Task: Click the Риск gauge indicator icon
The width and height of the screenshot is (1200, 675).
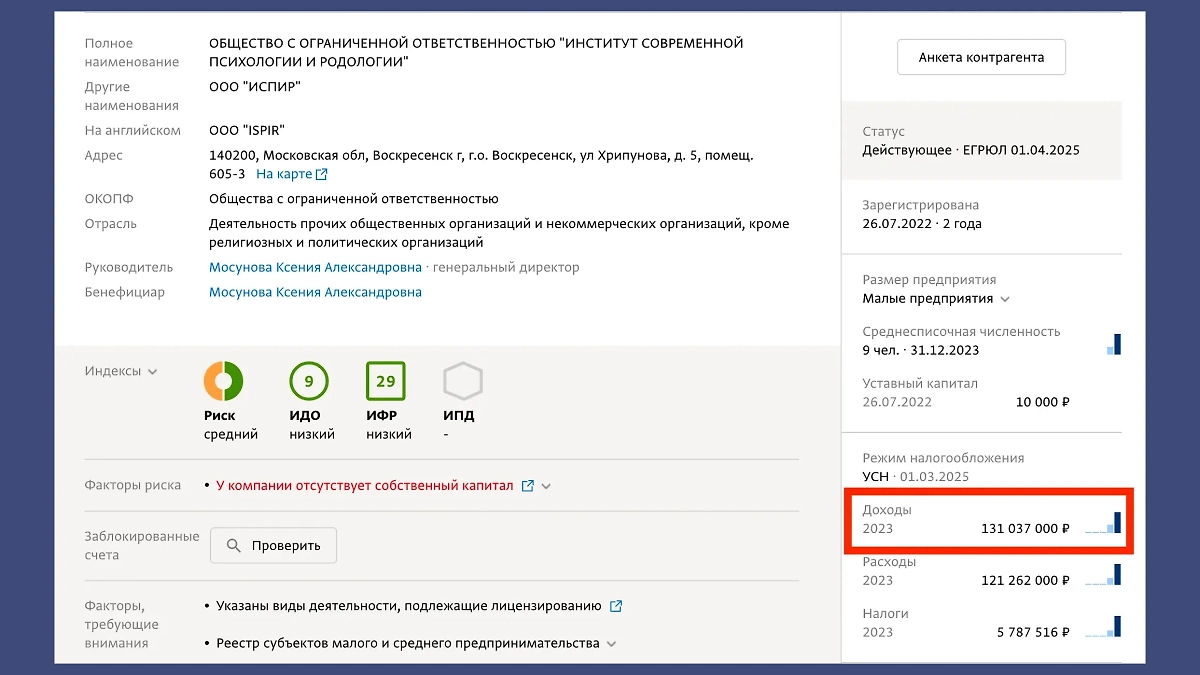Action: (225, 381)
